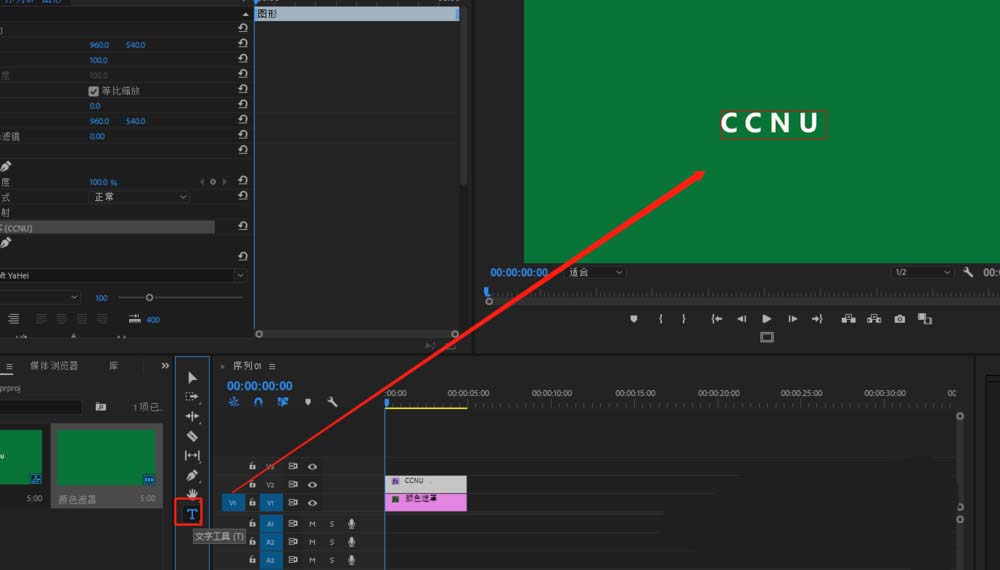Add a marker in the timeline panel
Screen dimensions: 1000x570
[x=308, y=402]
